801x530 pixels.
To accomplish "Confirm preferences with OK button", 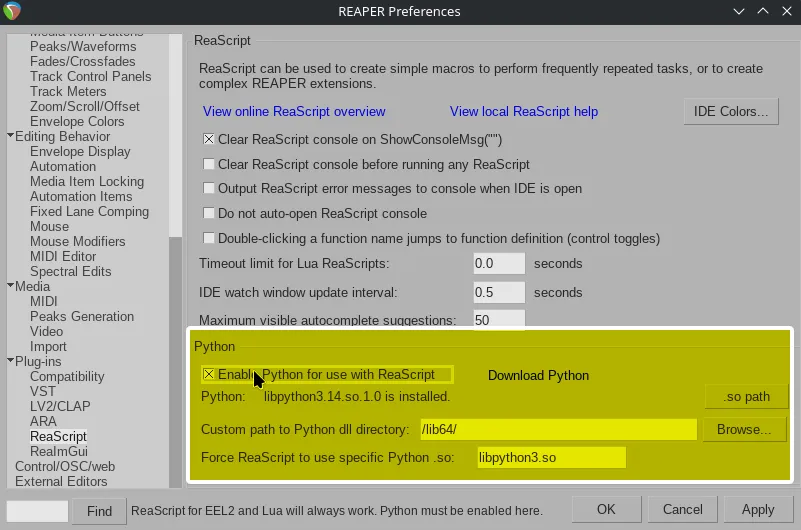I will coord(606,510).
